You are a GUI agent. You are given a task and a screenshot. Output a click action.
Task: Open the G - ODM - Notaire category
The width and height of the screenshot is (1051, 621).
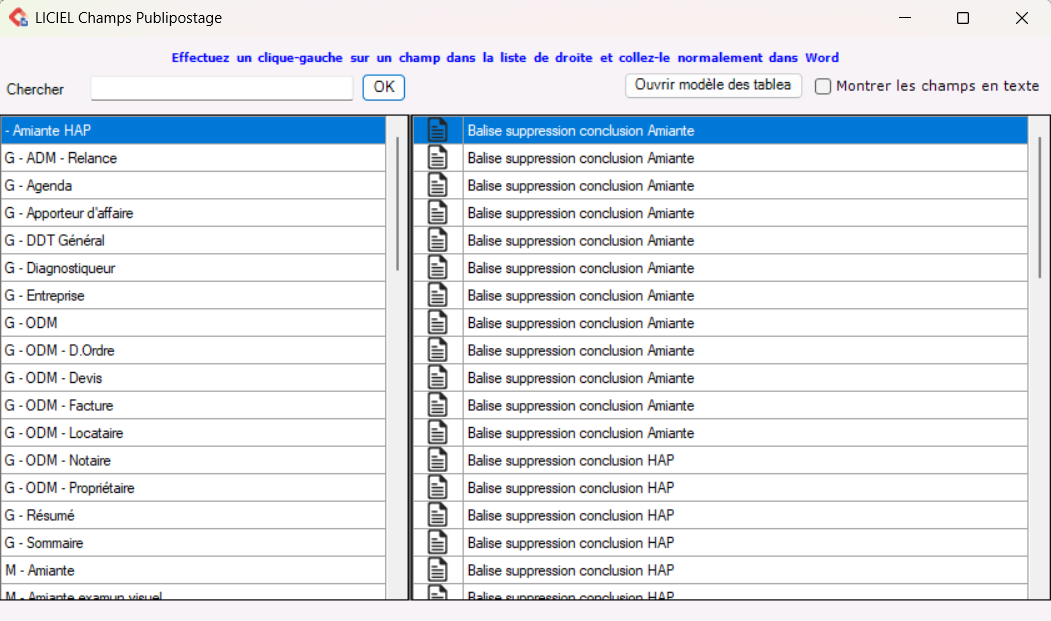click(x=58, y=461)
